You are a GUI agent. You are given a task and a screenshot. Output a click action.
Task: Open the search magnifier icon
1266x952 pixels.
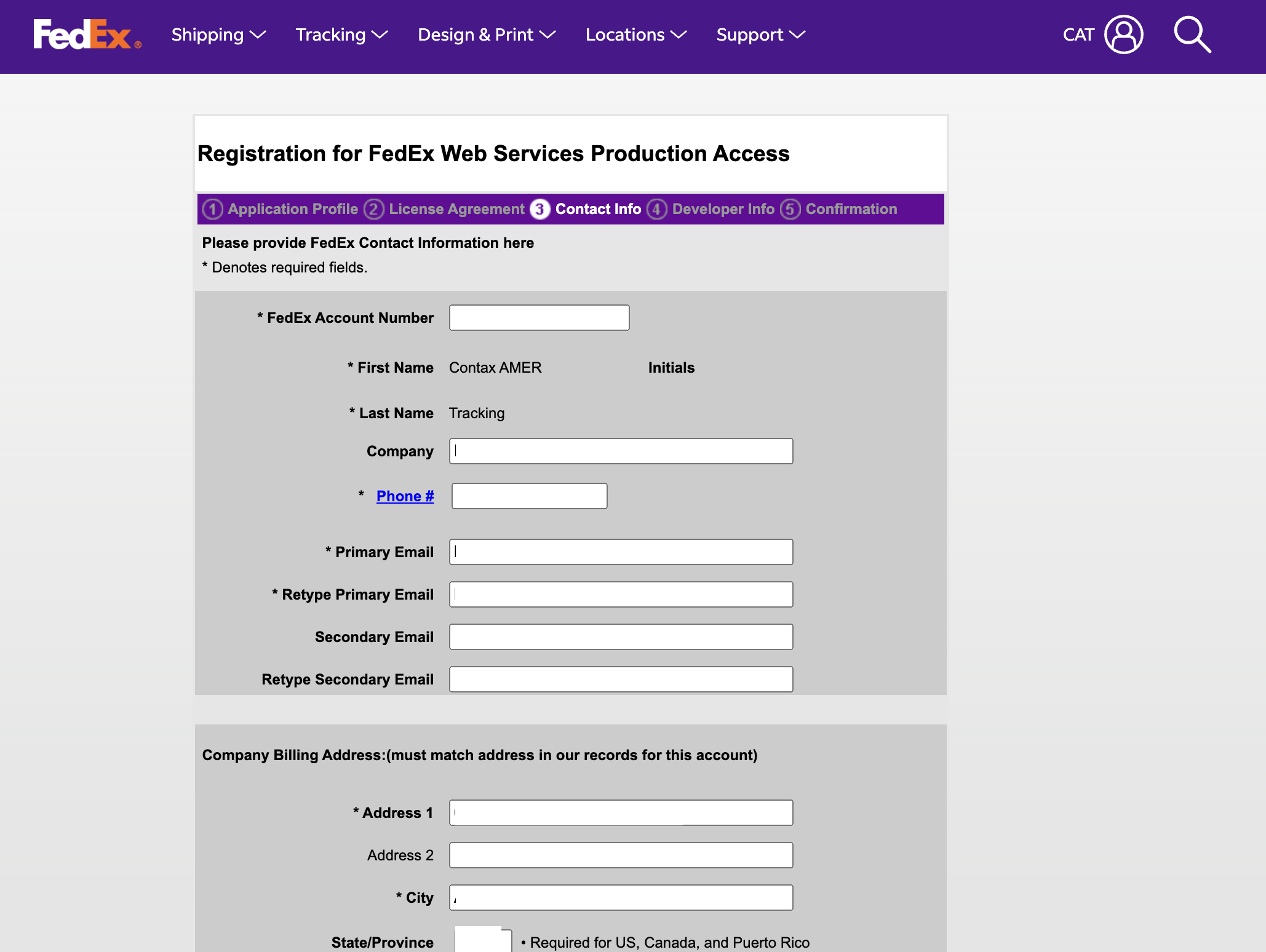(x=1192, y=34)
